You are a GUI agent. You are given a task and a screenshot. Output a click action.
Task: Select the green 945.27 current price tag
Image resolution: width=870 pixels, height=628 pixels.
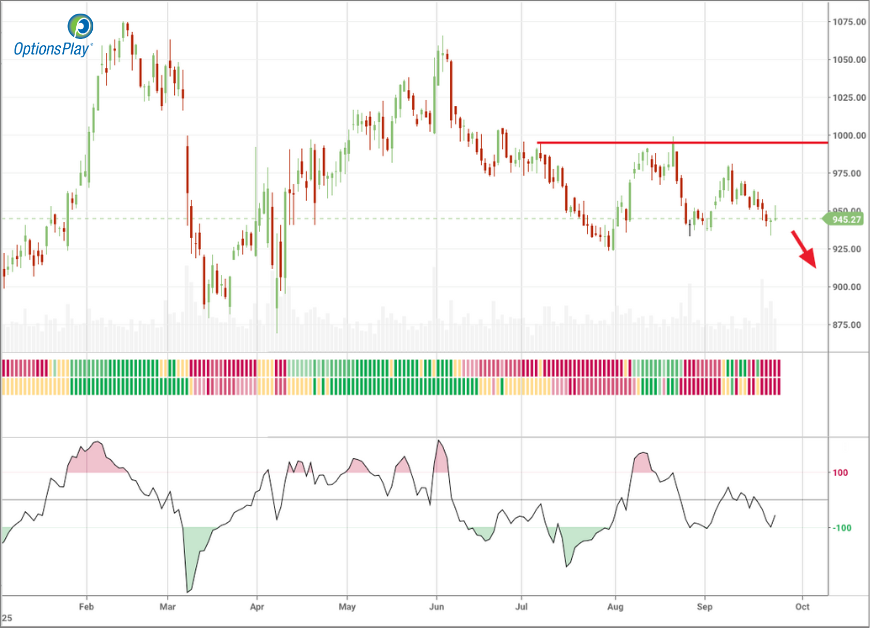[843, 218]
